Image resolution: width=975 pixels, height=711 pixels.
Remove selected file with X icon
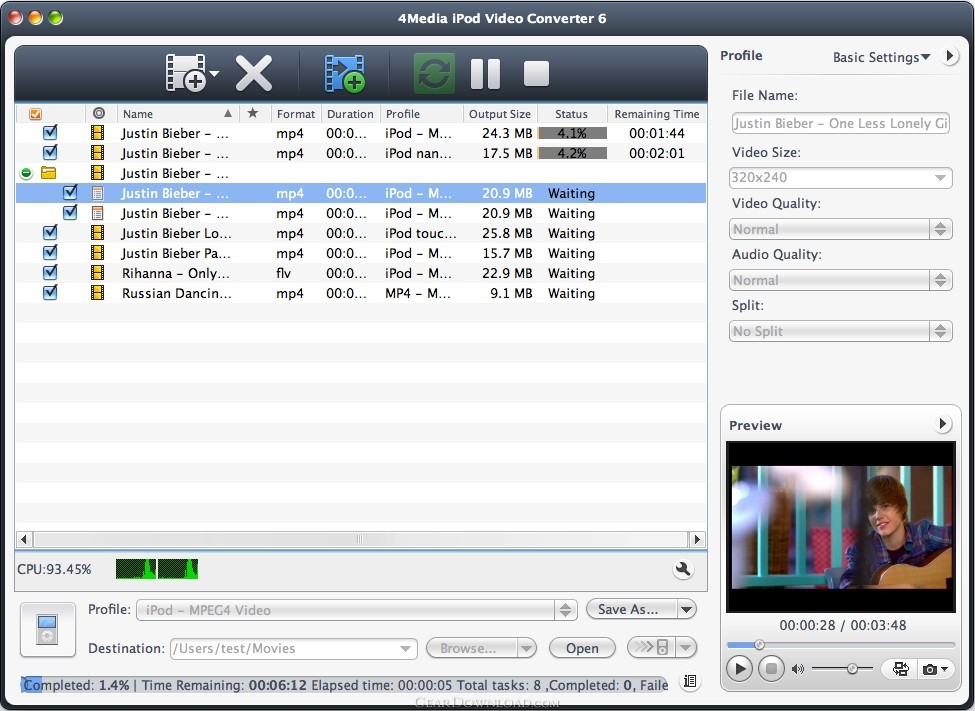coord(254,73)
